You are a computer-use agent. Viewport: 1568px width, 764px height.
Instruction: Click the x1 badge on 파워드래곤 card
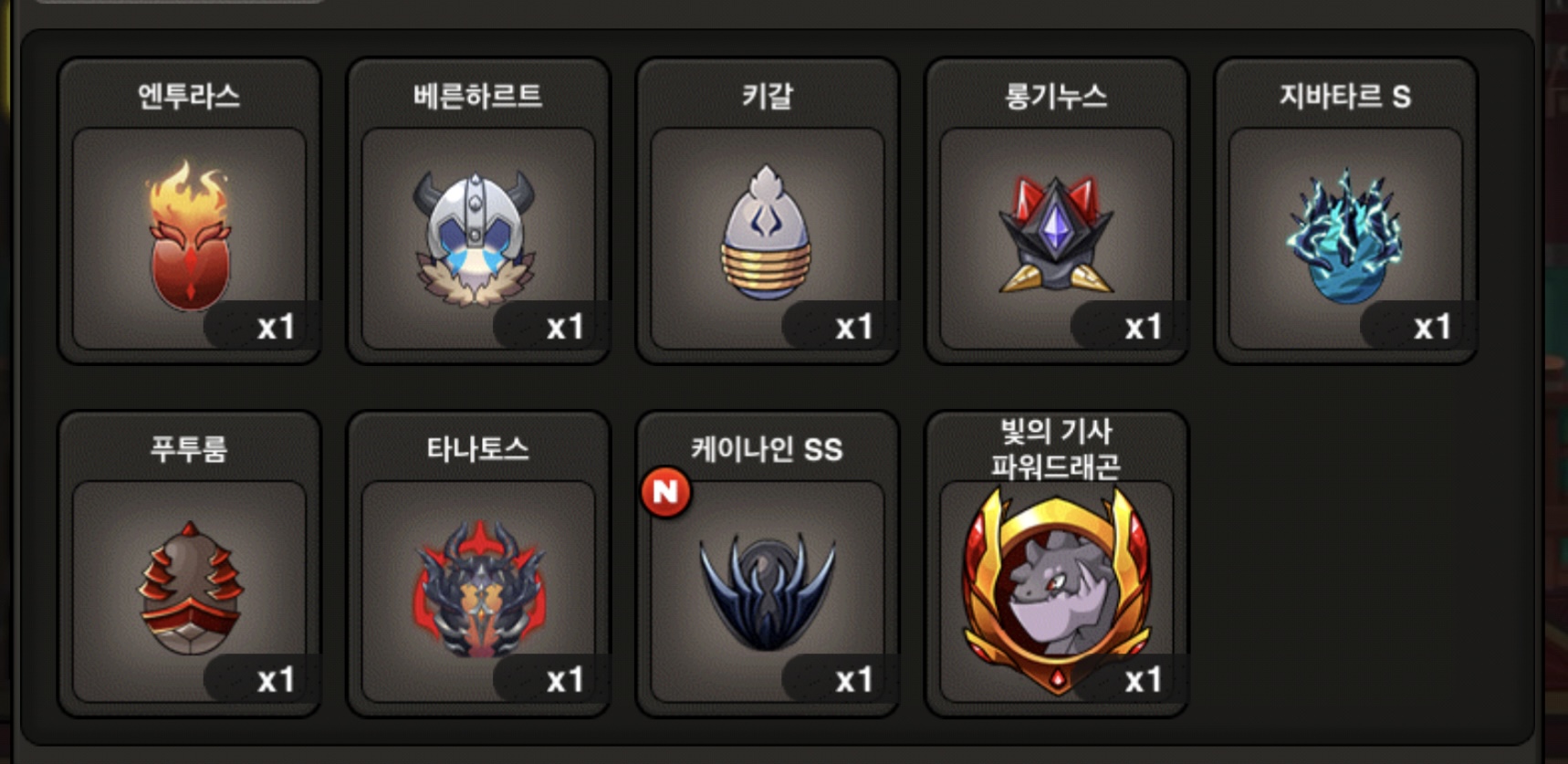(x=1143, y=680)
